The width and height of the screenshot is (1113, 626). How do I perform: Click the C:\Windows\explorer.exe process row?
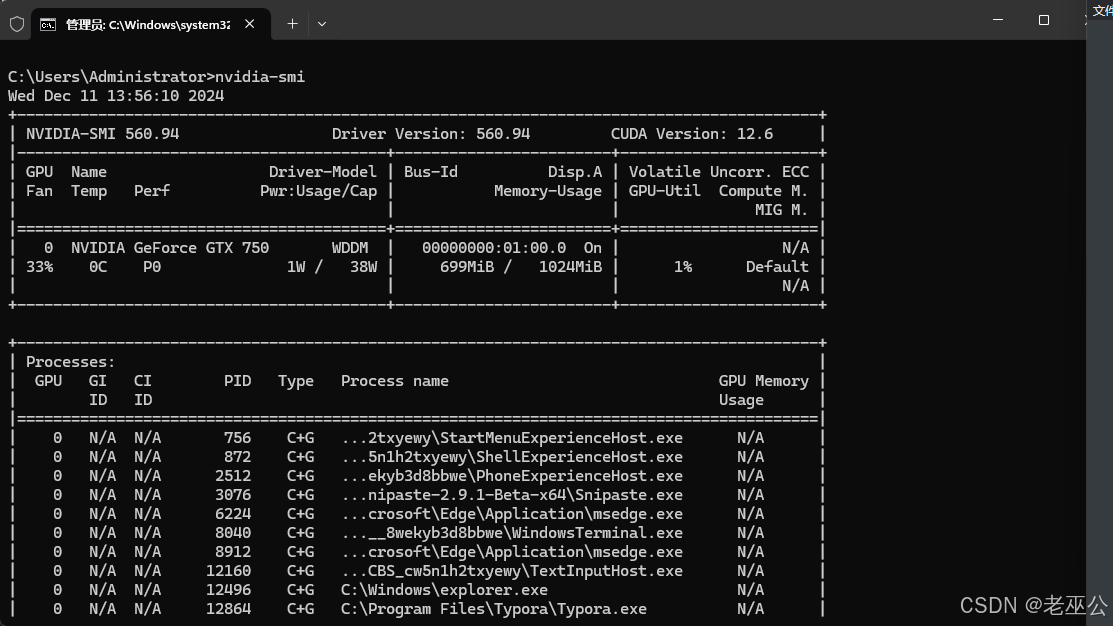coord(417,591)
